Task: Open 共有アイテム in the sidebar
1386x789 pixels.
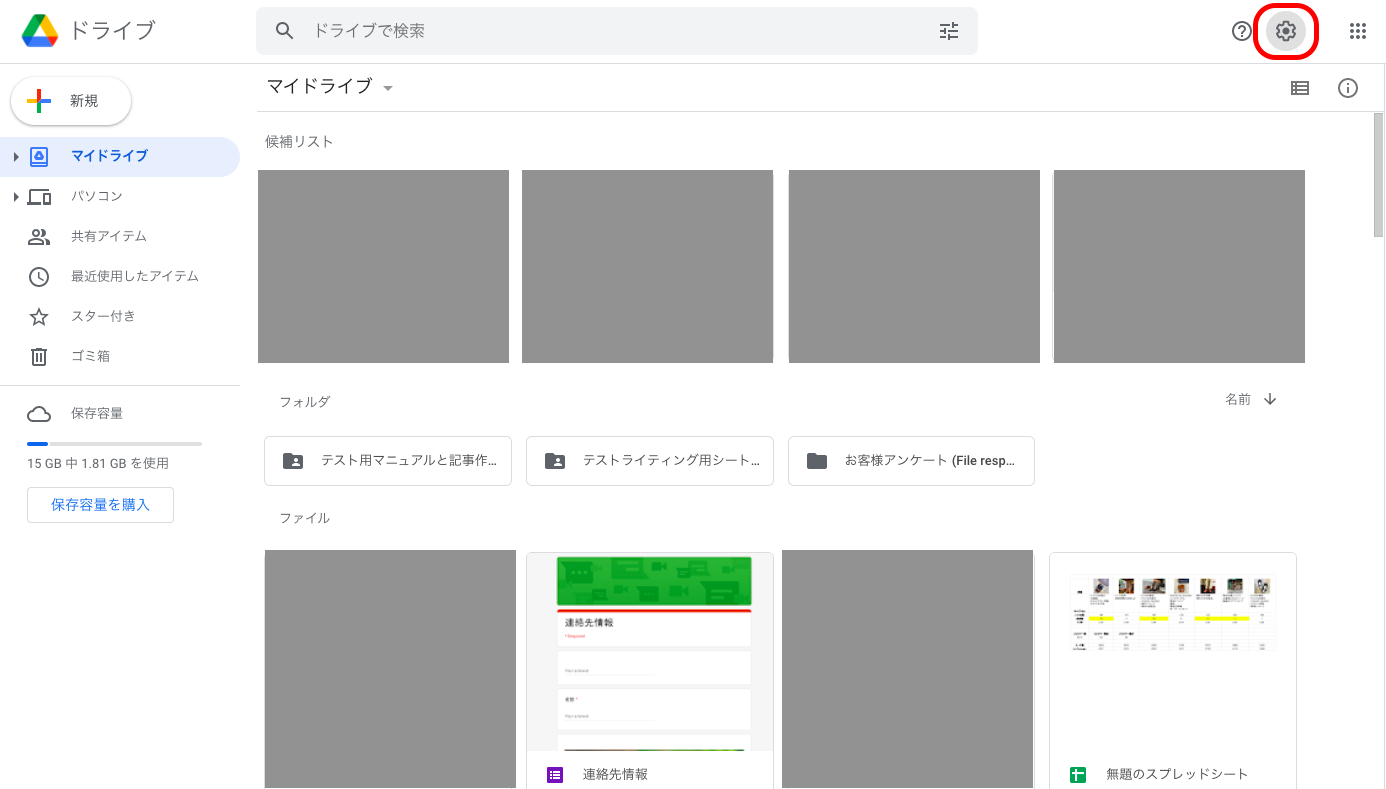Action: click(x=120, y=237)
